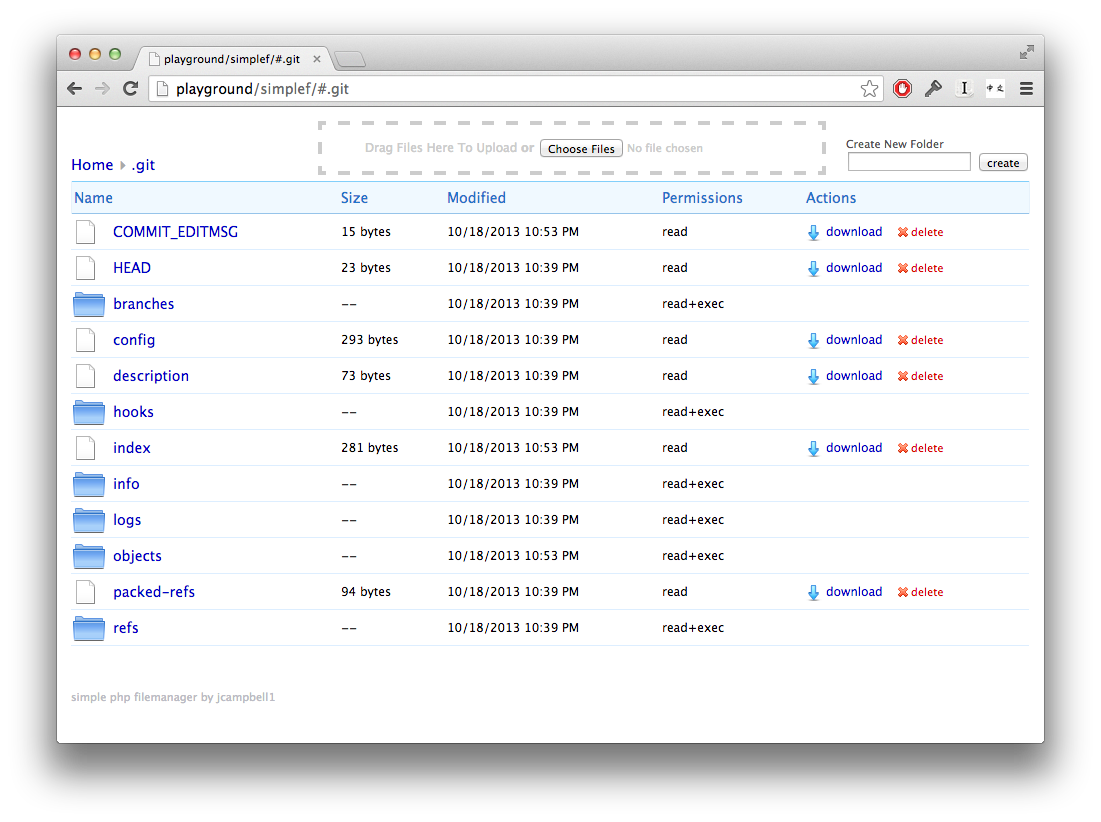Click the create folder button

[1003, 163]
